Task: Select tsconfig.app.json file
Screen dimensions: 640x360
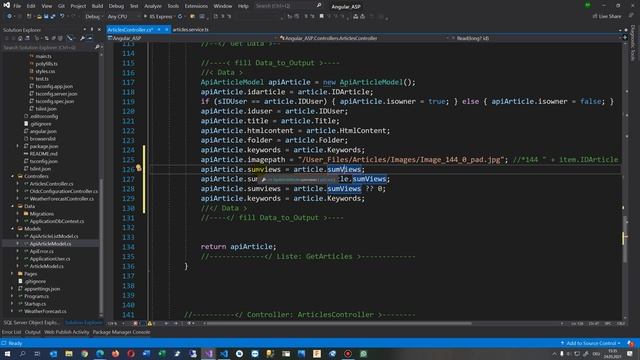Action: [x=54, y=86]
